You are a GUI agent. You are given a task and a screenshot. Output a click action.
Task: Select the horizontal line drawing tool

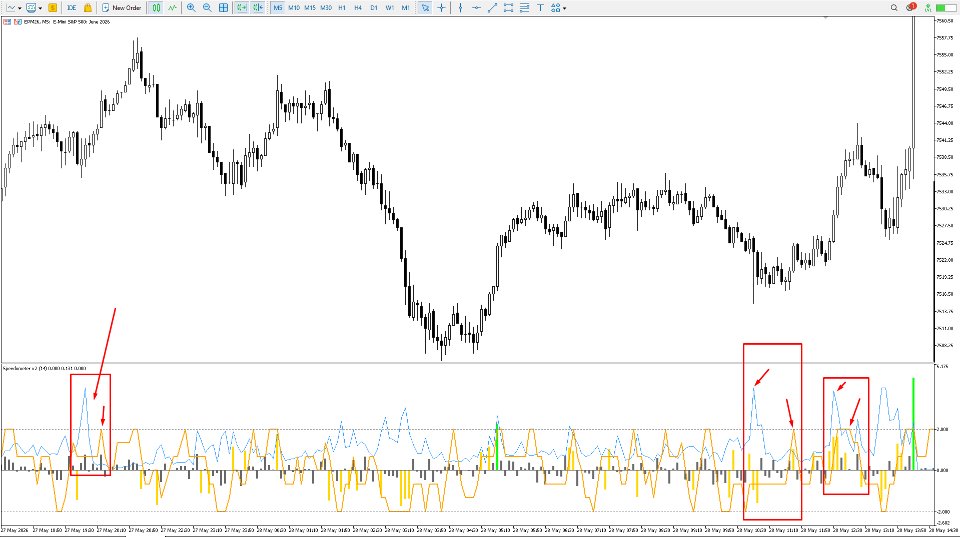476,8
